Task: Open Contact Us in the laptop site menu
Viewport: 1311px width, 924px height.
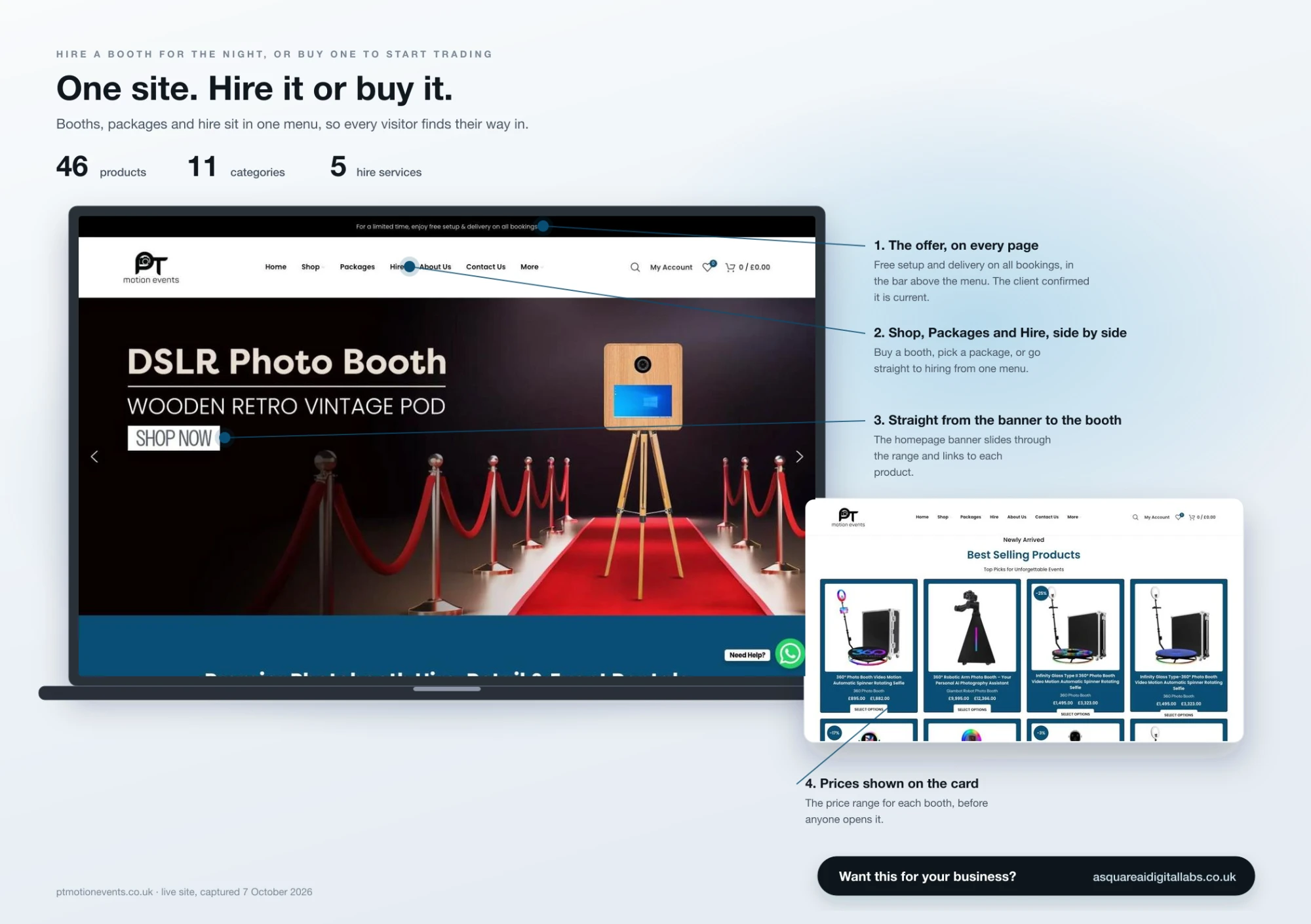Action: pyautogui.click(x=486, y=267)
